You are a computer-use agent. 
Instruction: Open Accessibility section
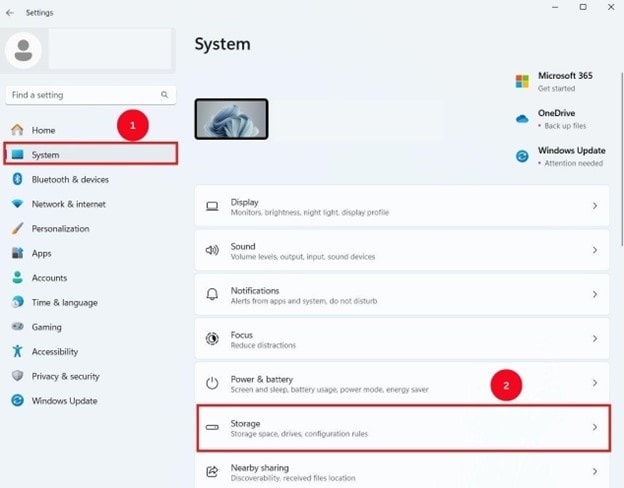pyautogui.click(x=91, y=351)
